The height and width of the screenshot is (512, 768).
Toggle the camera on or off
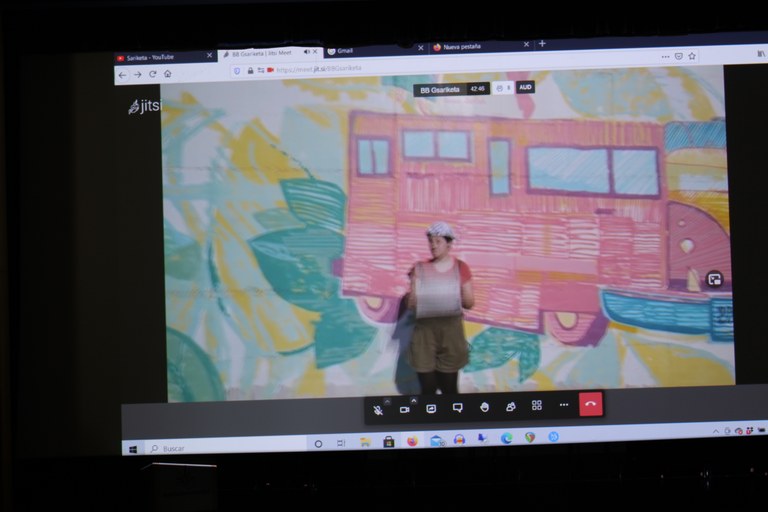point(405,408)
